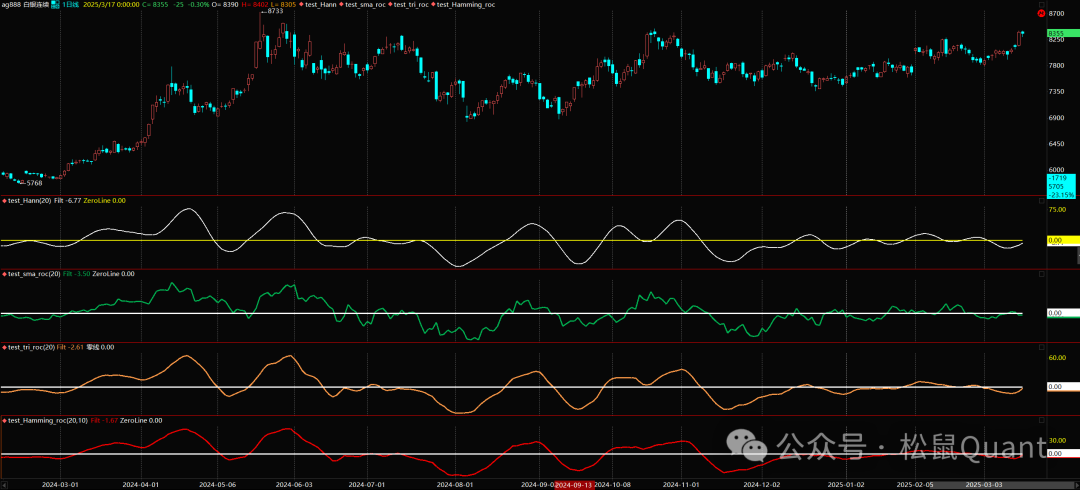Click the diamond icon of test_Hann(20) panel
This screenshot has width=1080, height=490.
(4, 201)
